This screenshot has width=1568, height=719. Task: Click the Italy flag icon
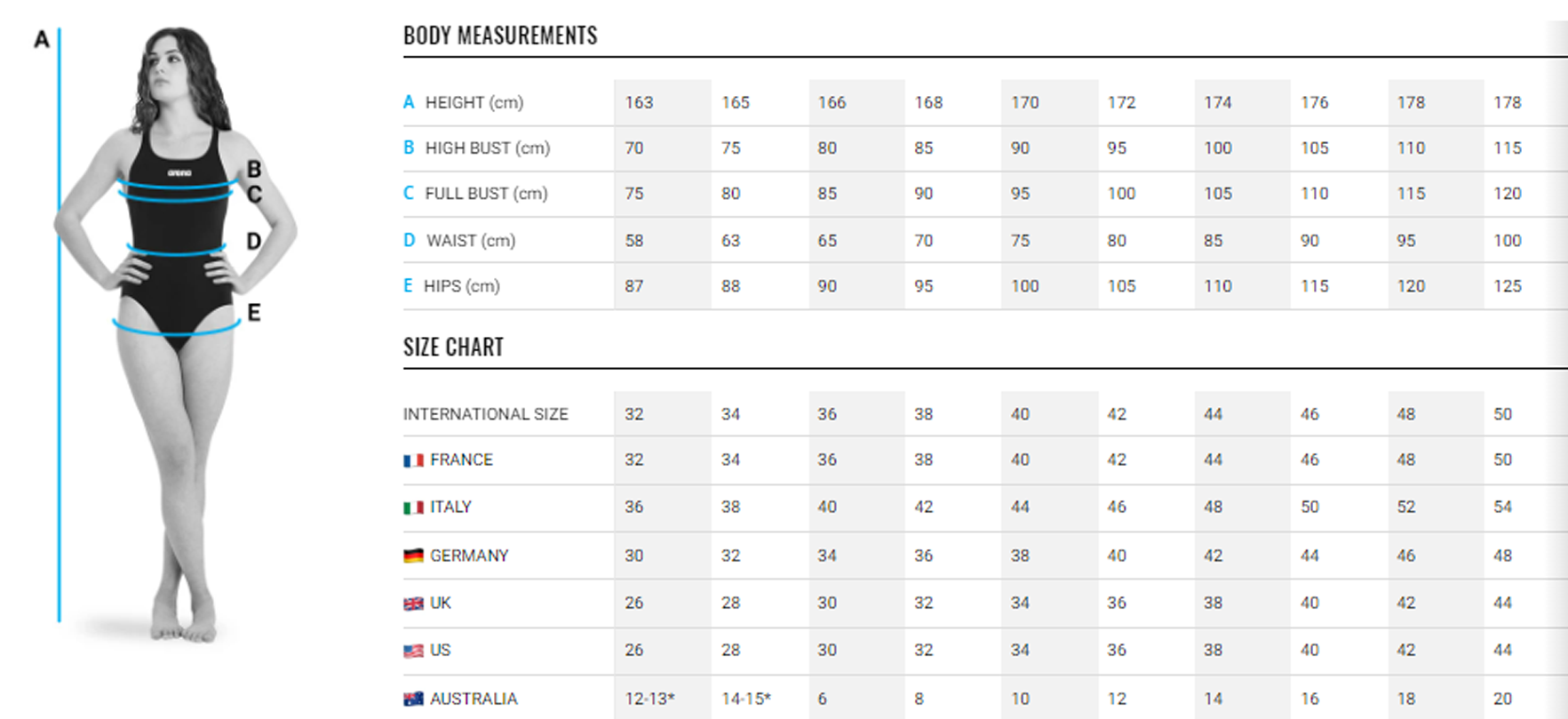pyautogui.click(x=413, y=507)
